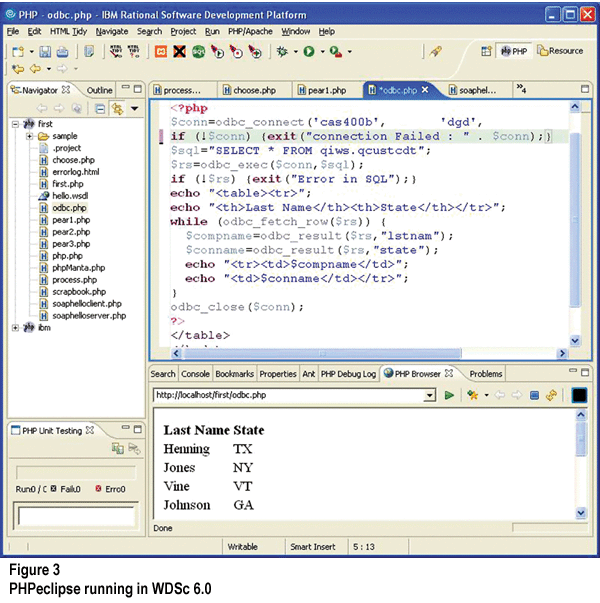Click the black square icon in PHP Browser
This screenshot has width=600, height=603.
(x=579, y=395)
